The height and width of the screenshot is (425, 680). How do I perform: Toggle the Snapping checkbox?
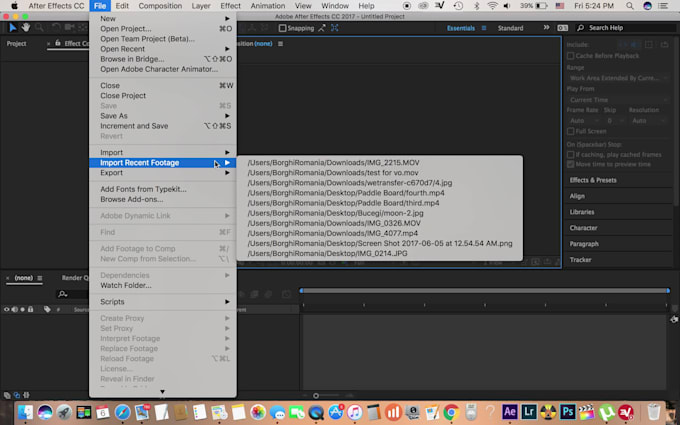pyautogui.click(x=283, y=28)
